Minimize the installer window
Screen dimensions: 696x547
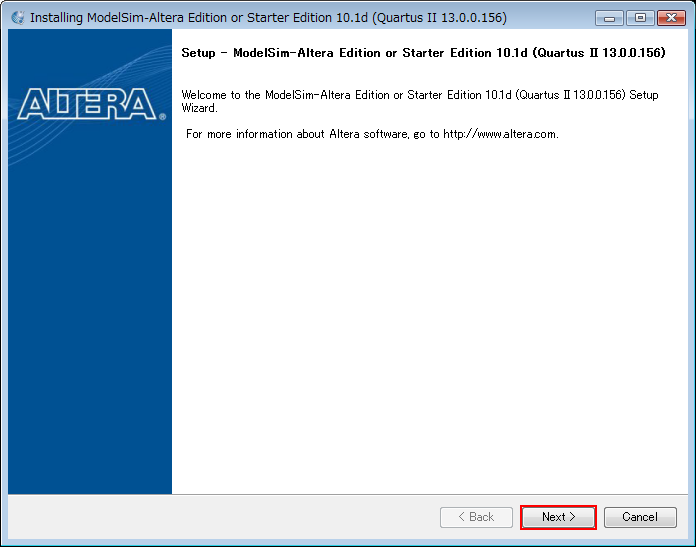[x=609, y=18]
